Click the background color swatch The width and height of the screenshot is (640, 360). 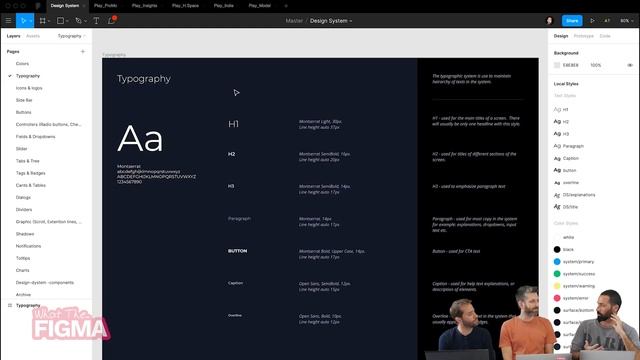[557, 65]
